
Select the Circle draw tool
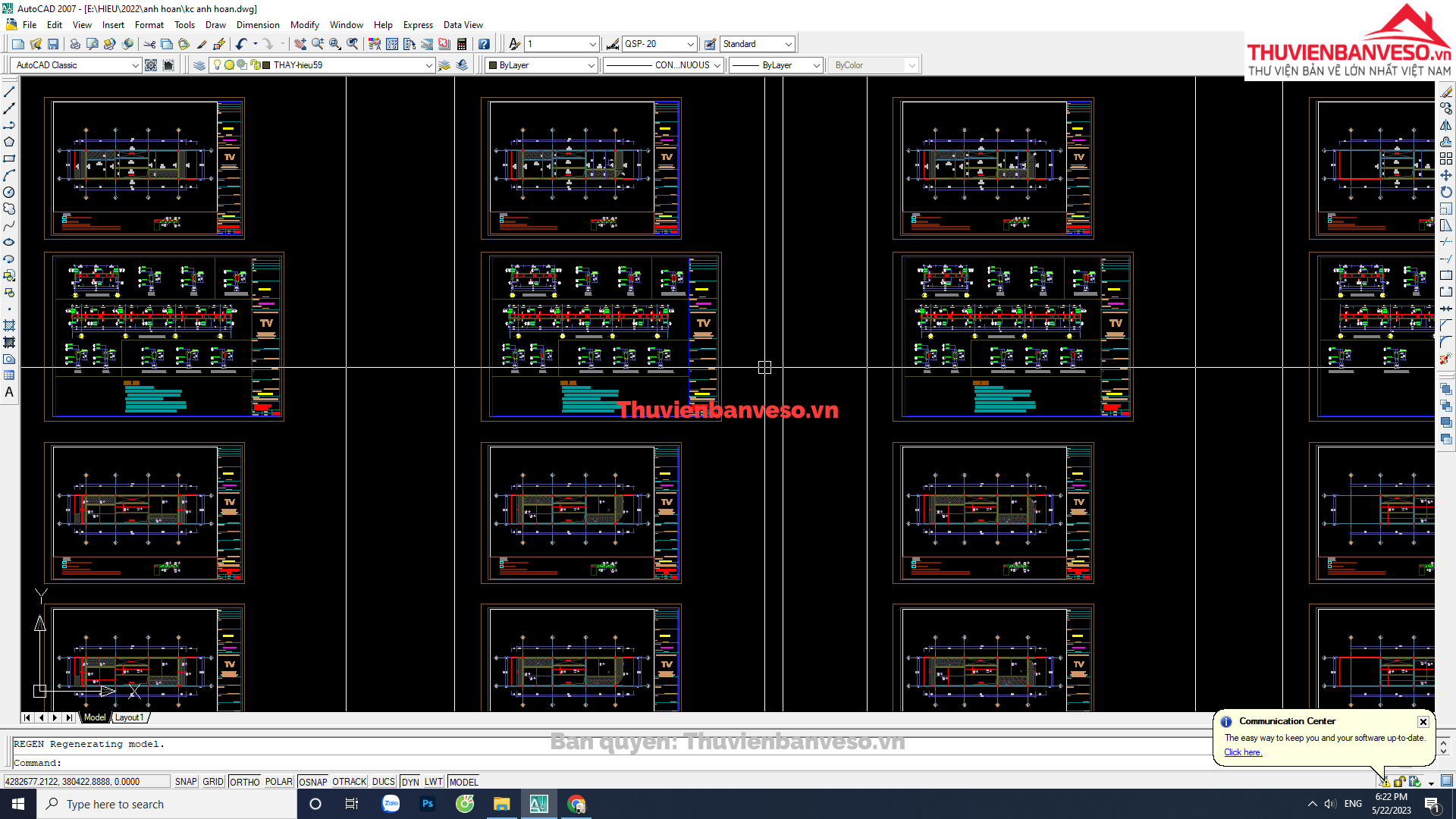click(9, 192)
